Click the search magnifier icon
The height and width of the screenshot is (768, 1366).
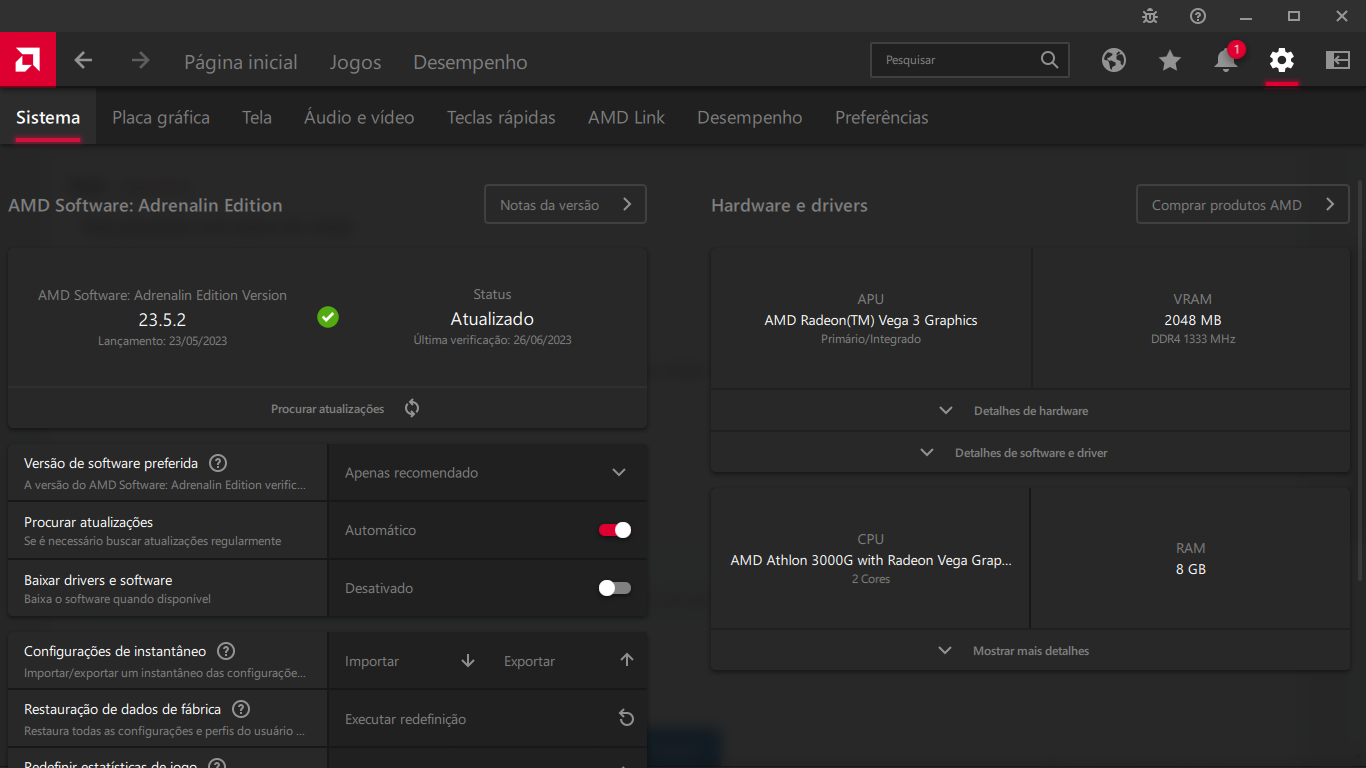1049,60
